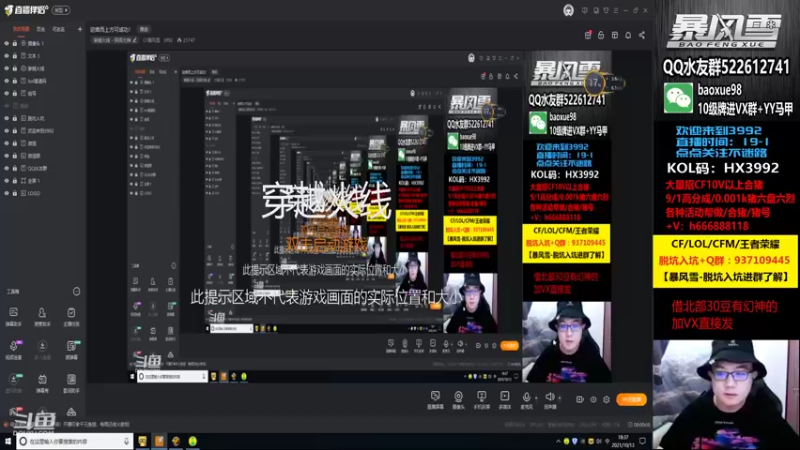Click the record video camera icon

[580, 399]
